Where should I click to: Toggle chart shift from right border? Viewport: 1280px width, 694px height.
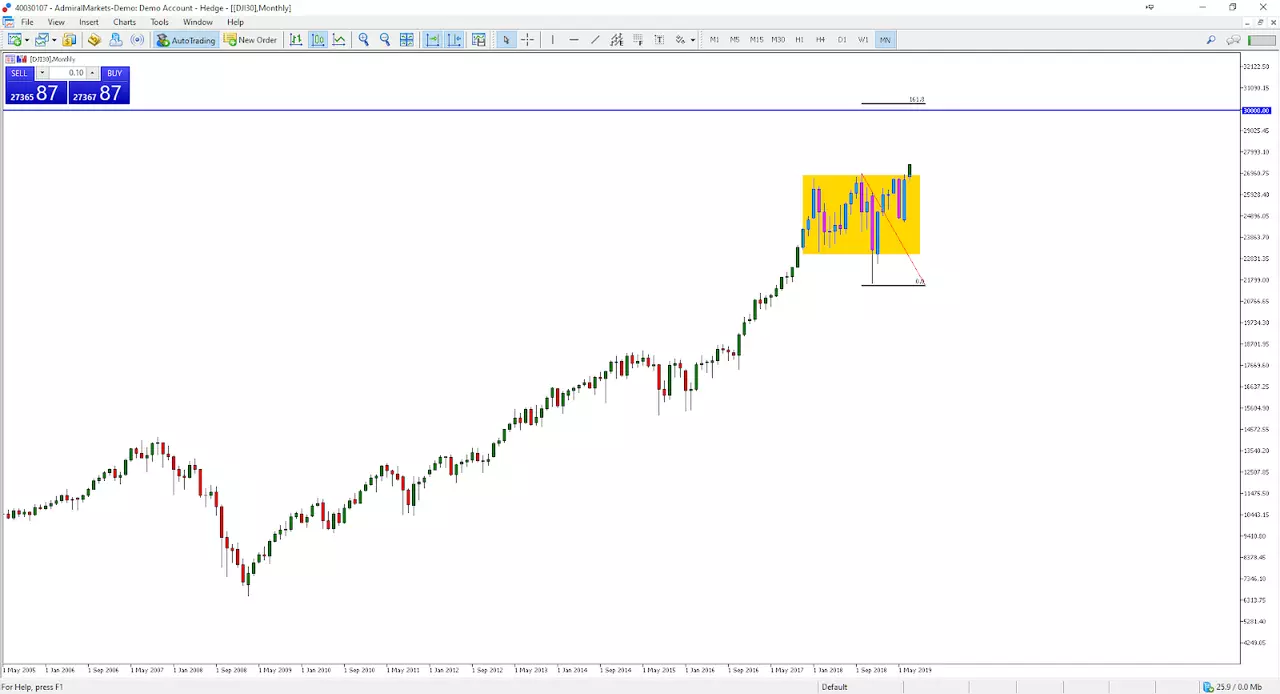(455, 40)
